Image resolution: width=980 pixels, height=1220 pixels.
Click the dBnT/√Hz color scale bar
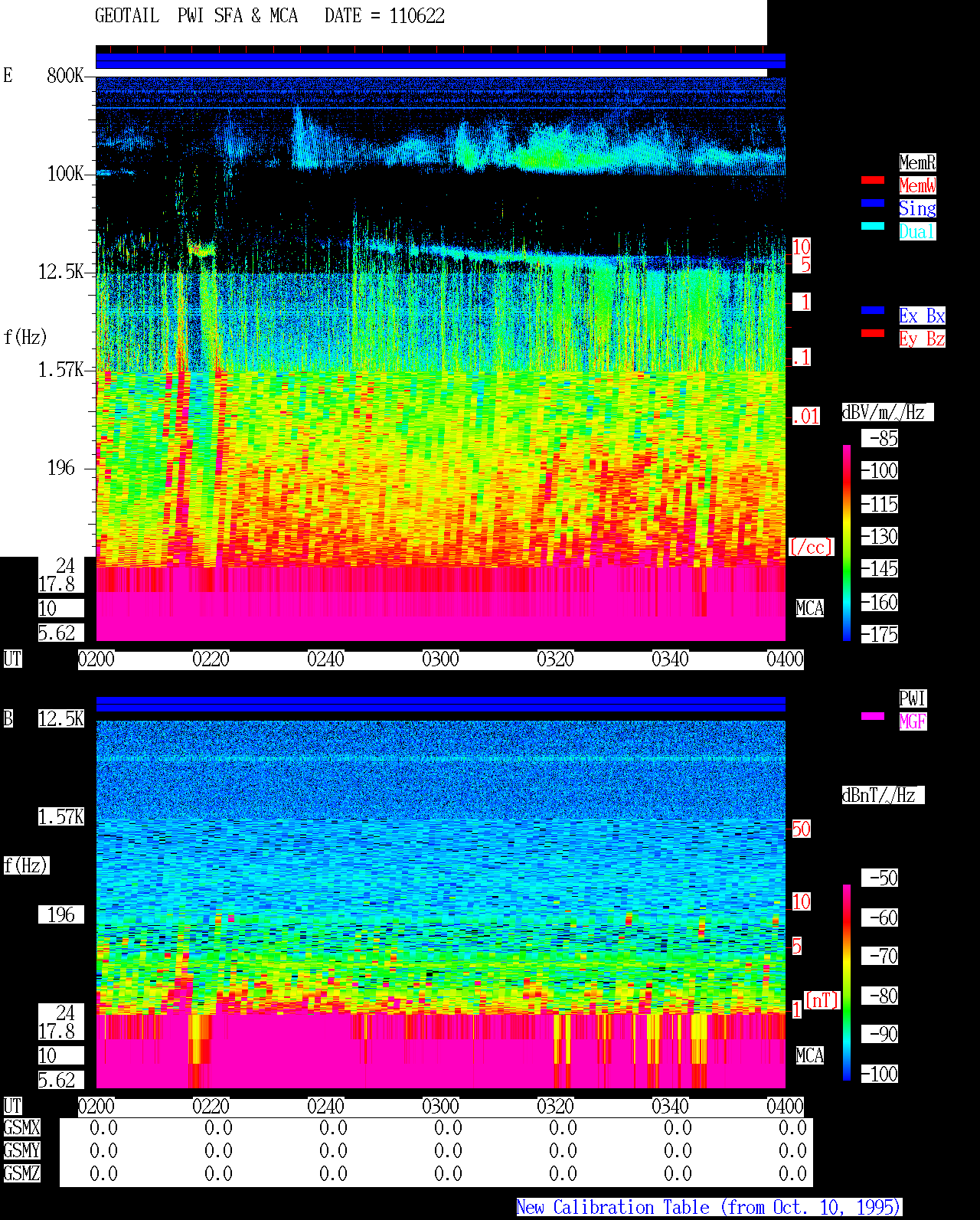click(x=847, y=983)
